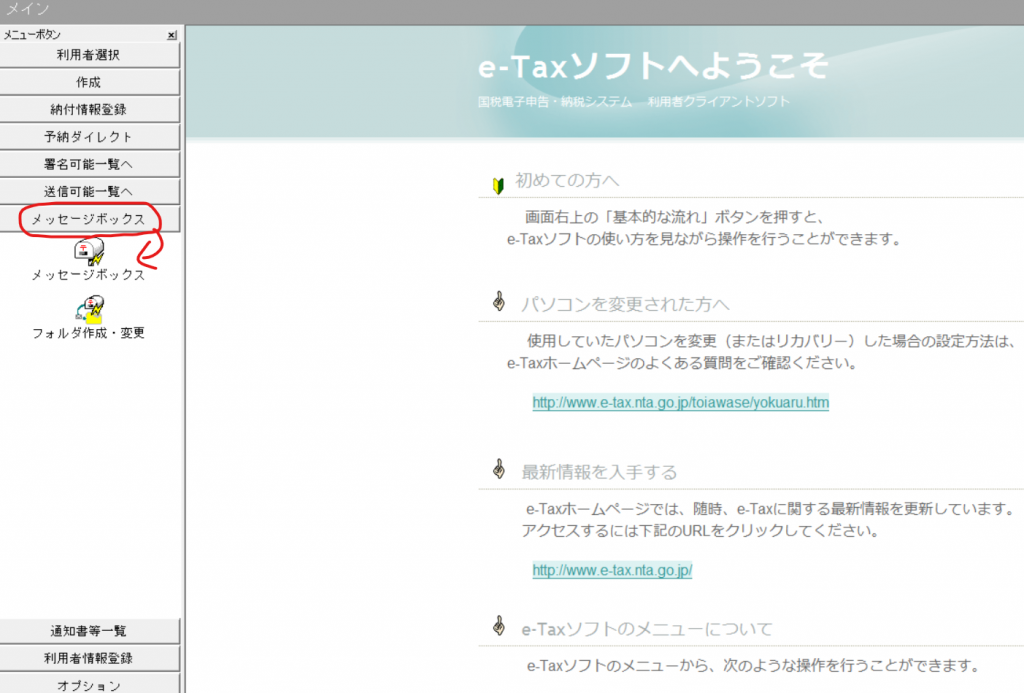Click the 国税電子申告・納税システム subtitle text

[x=555, y=102]
